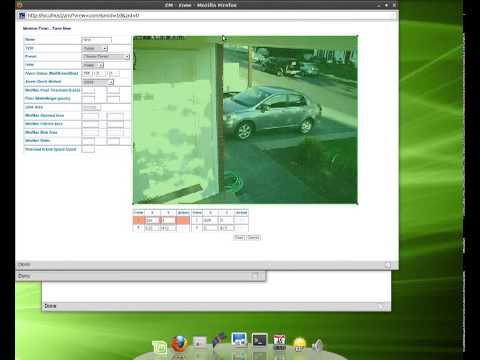The image size is (480, 360).
Task: Open the yellow weather icon in dock
Action: click(299, 344)
